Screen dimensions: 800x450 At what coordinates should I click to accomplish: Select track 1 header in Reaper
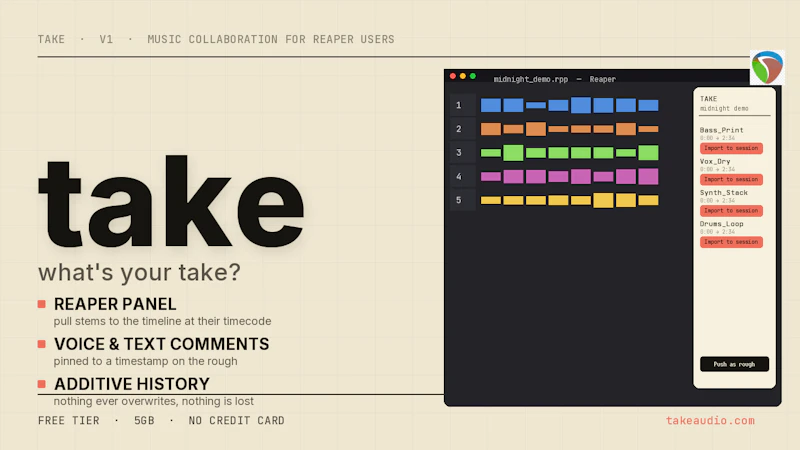point(462,105)
